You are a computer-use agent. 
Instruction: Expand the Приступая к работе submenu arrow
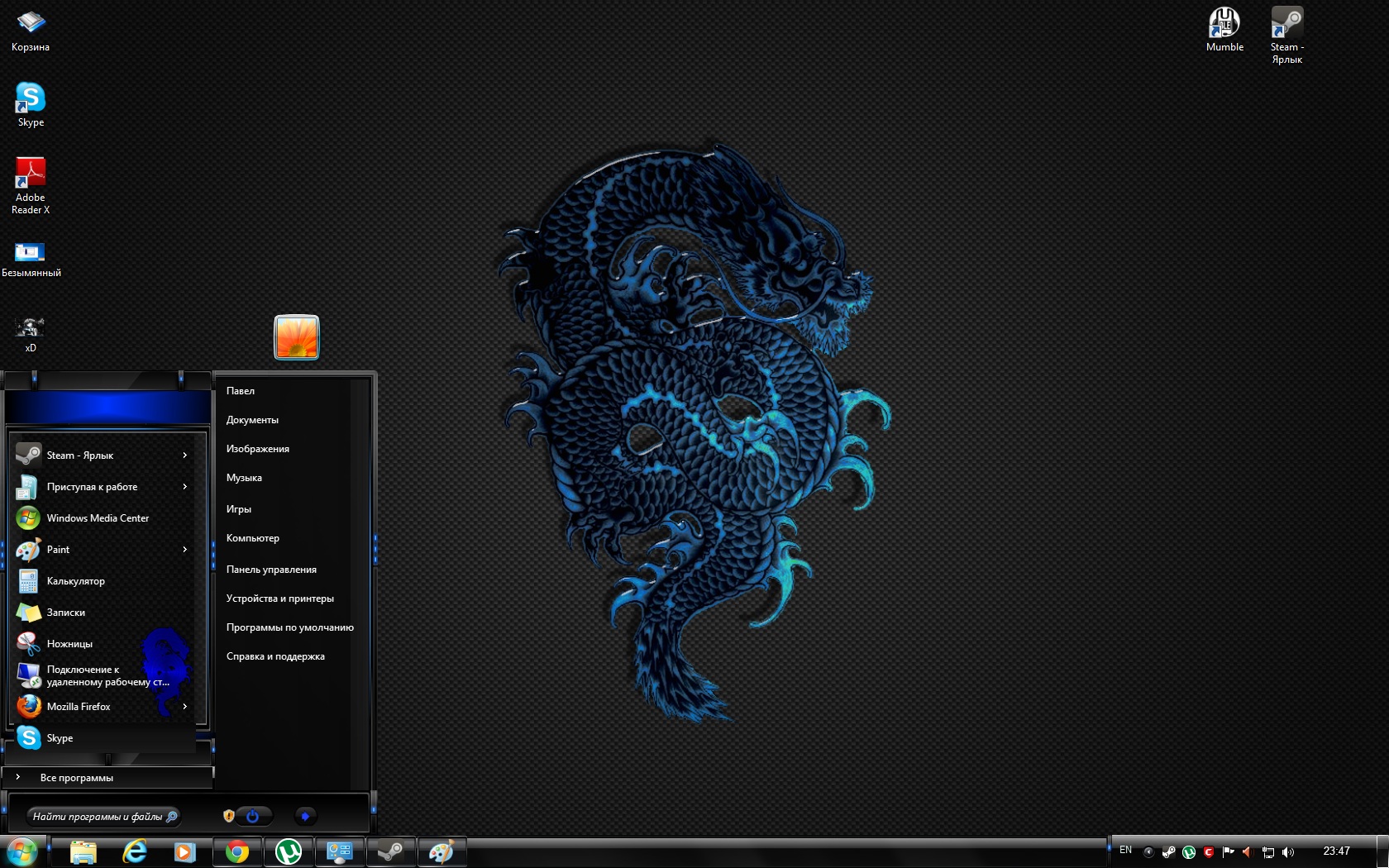coord(185,487)
